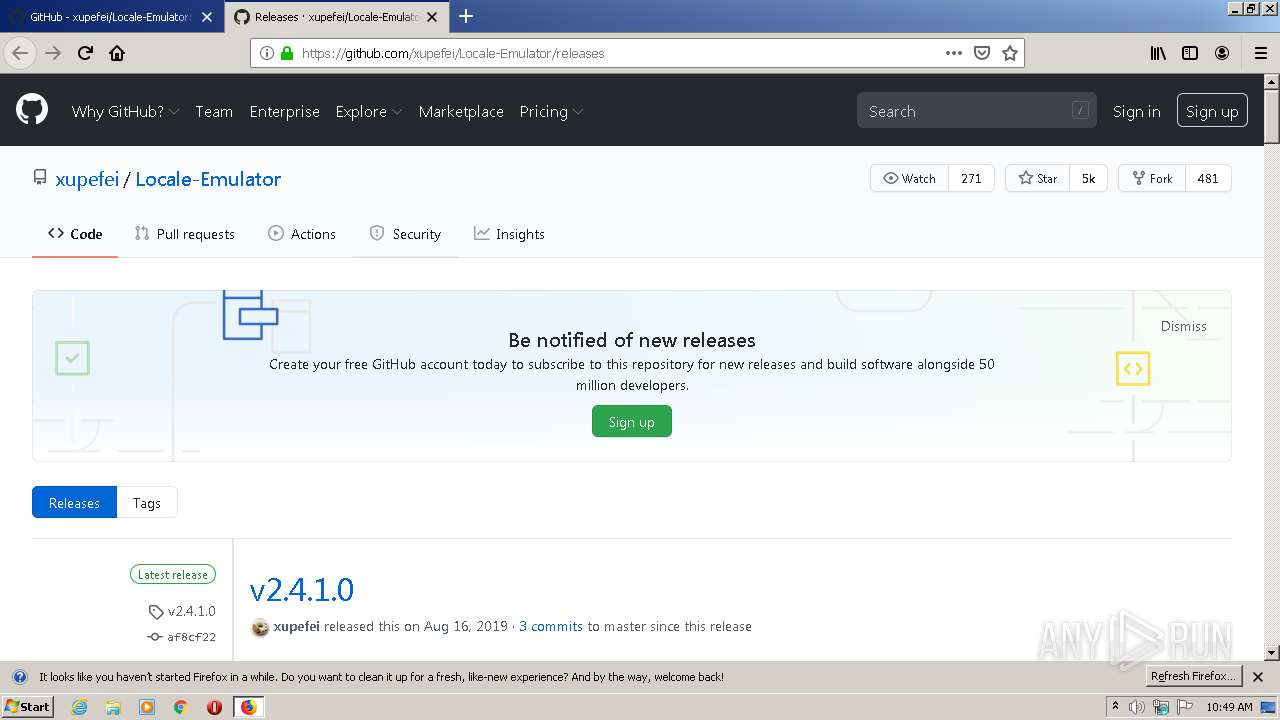
Task: Open the Enterprise link in header
Action: 284,111
